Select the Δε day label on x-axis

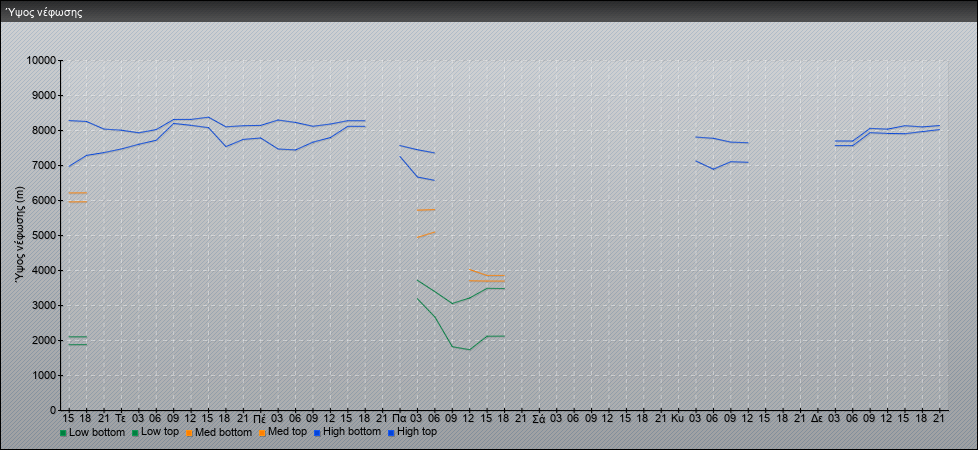(818, 419)
